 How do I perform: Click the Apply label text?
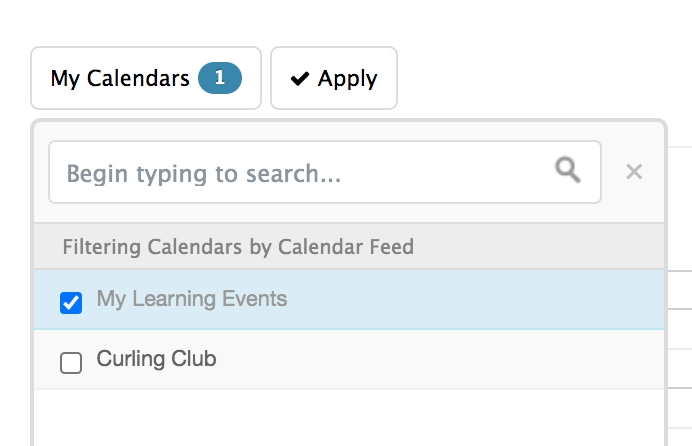pos(347,79)
